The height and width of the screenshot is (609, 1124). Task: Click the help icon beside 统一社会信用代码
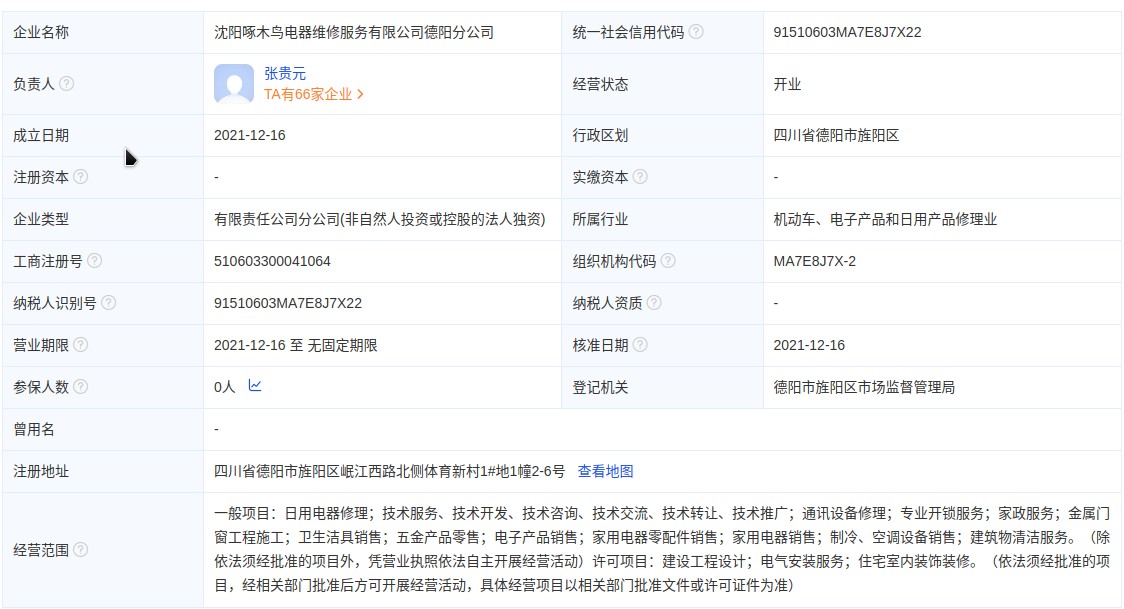[x=696, y=32]
